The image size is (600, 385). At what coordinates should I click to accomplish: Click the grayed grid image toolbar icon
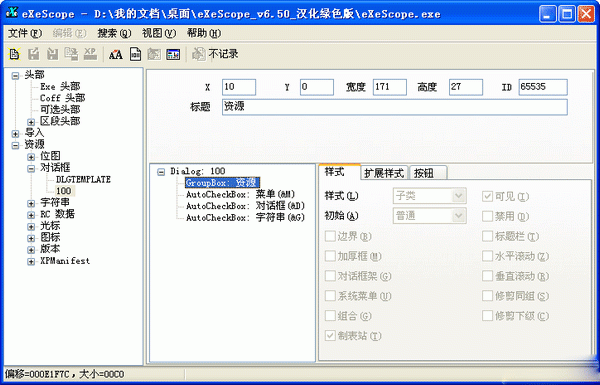pos(154,54)
